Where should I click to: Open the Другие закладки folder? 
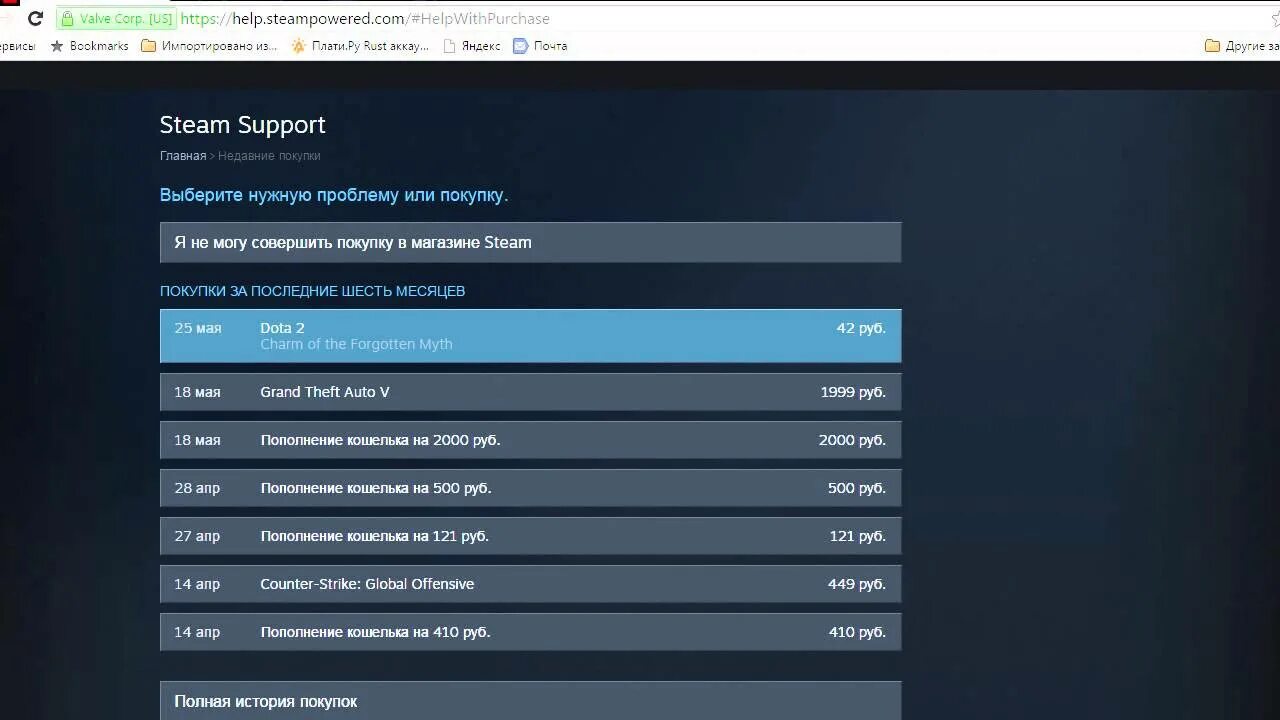click(x=1242, y=46)
